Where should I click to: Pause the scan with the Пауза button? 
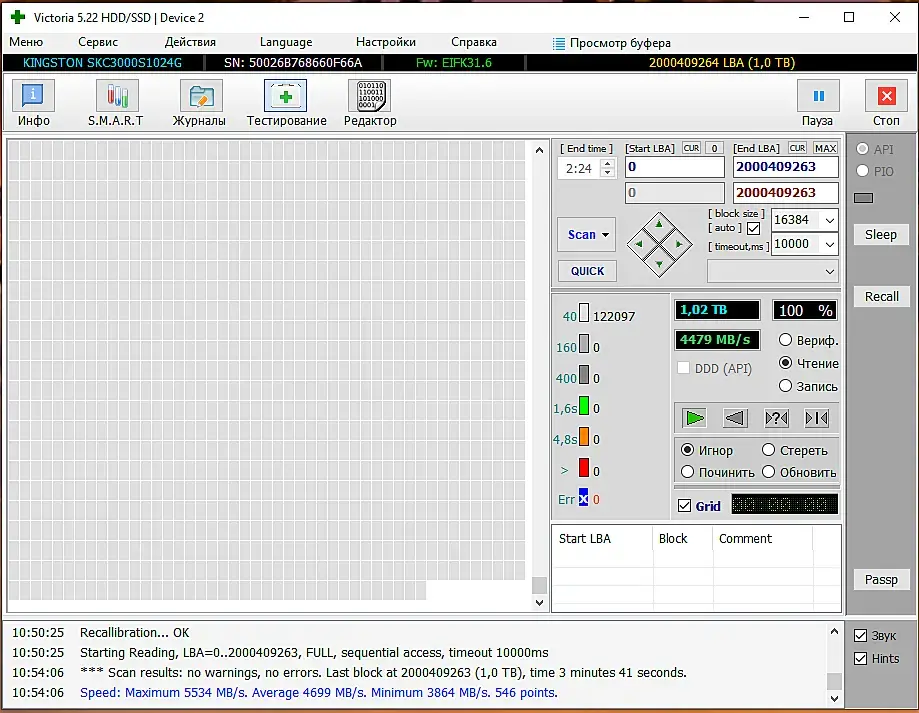click(x=817, y=104)
